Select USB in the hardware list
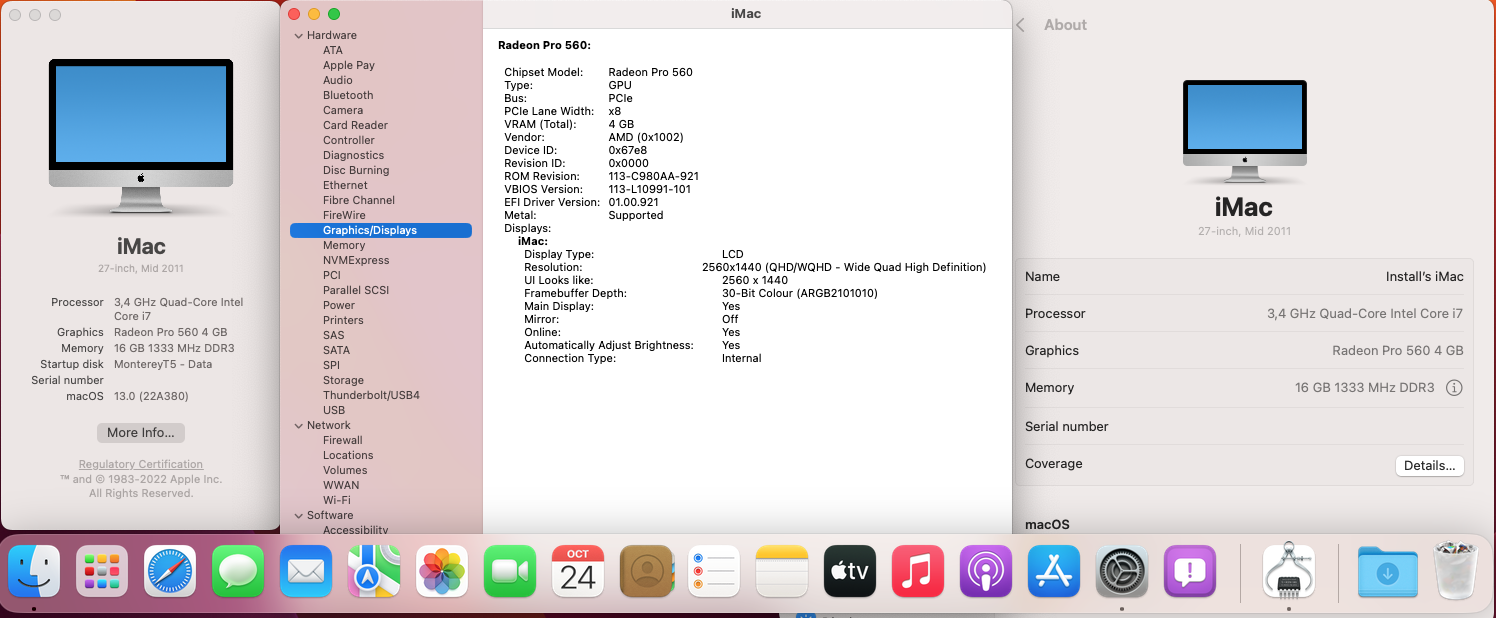 point(334,410)
